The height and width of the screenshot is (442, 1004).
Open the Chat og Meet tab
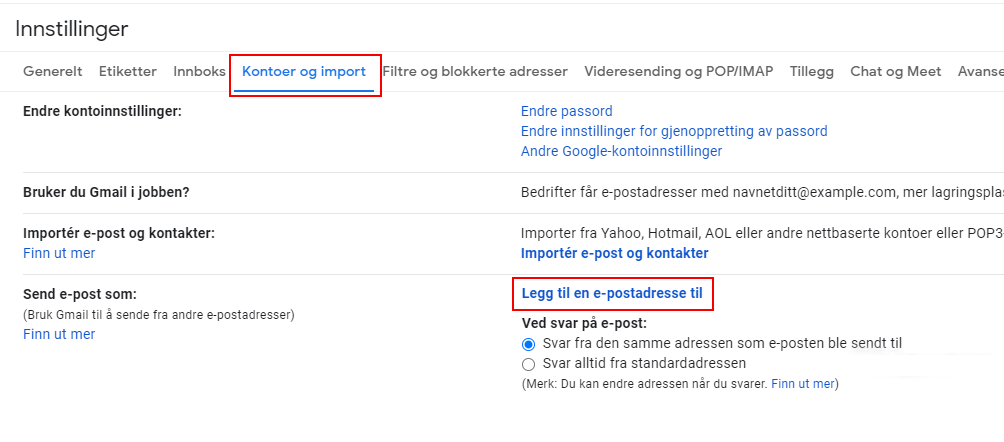point(896,71)
